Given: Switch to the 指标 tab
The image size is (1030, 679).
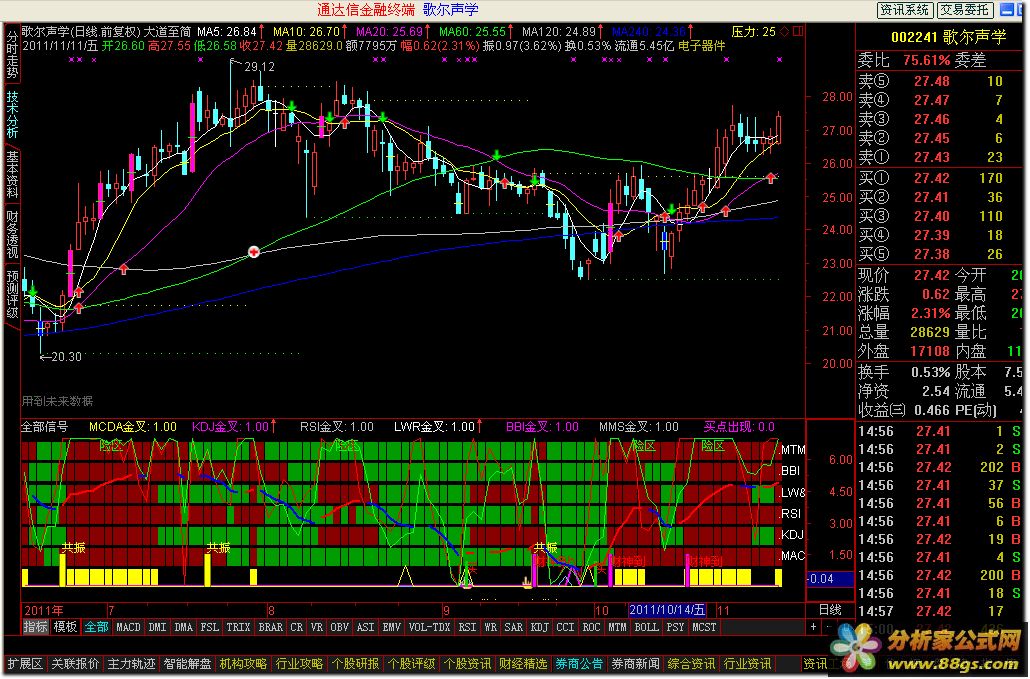Looking at the screenshot, I should tap(35, 627).
